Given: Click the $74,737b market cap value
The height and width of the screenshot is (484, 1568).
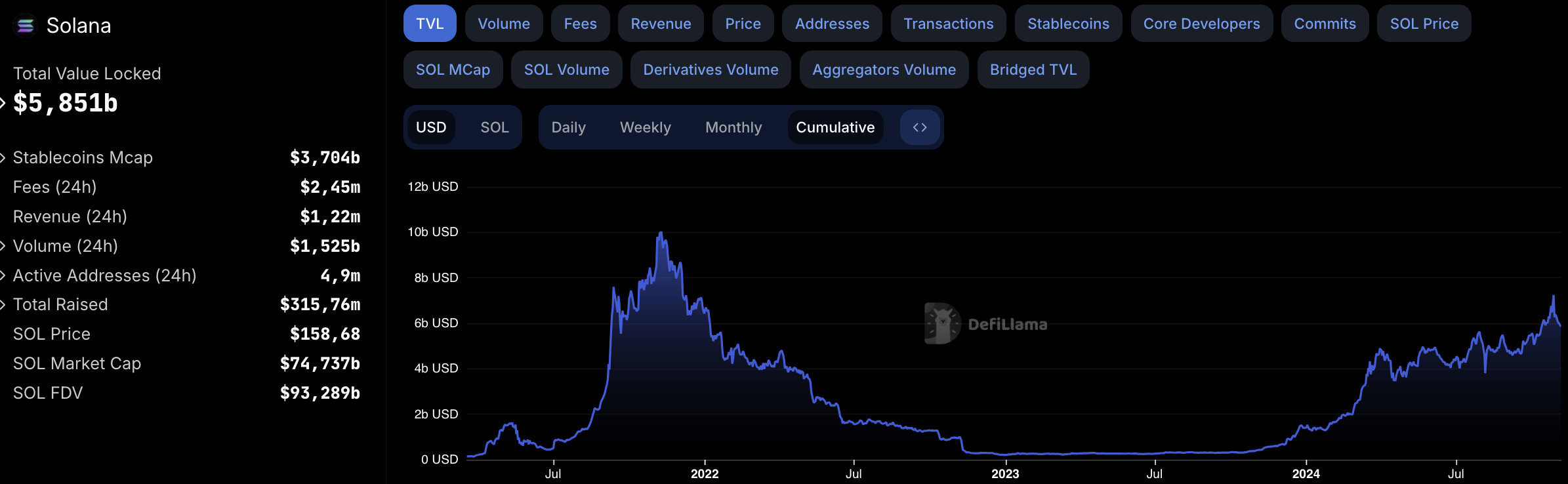Looking at the screenshot, I should click(320, 363).
